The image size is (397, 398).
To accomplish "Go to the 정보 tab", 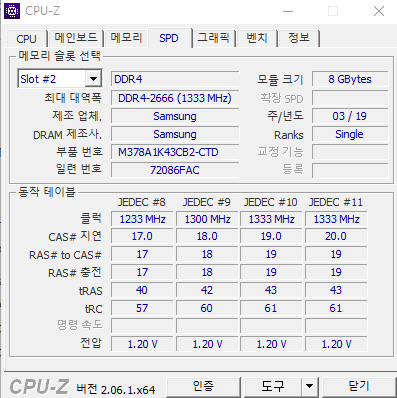I will coord(299,38).
